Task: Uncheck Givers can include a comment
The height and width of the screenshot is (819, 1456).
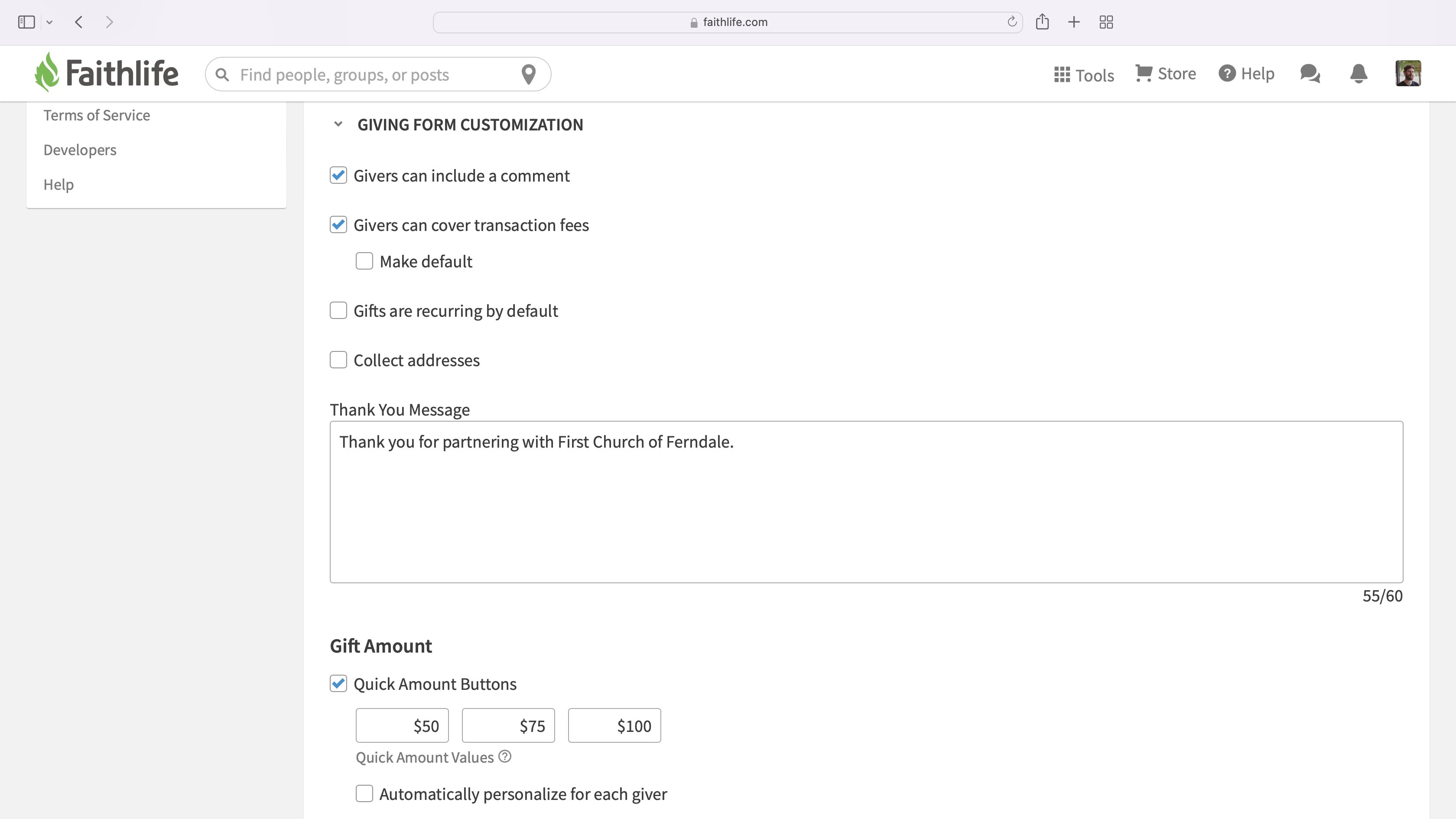Action: (x=338, y=175)
